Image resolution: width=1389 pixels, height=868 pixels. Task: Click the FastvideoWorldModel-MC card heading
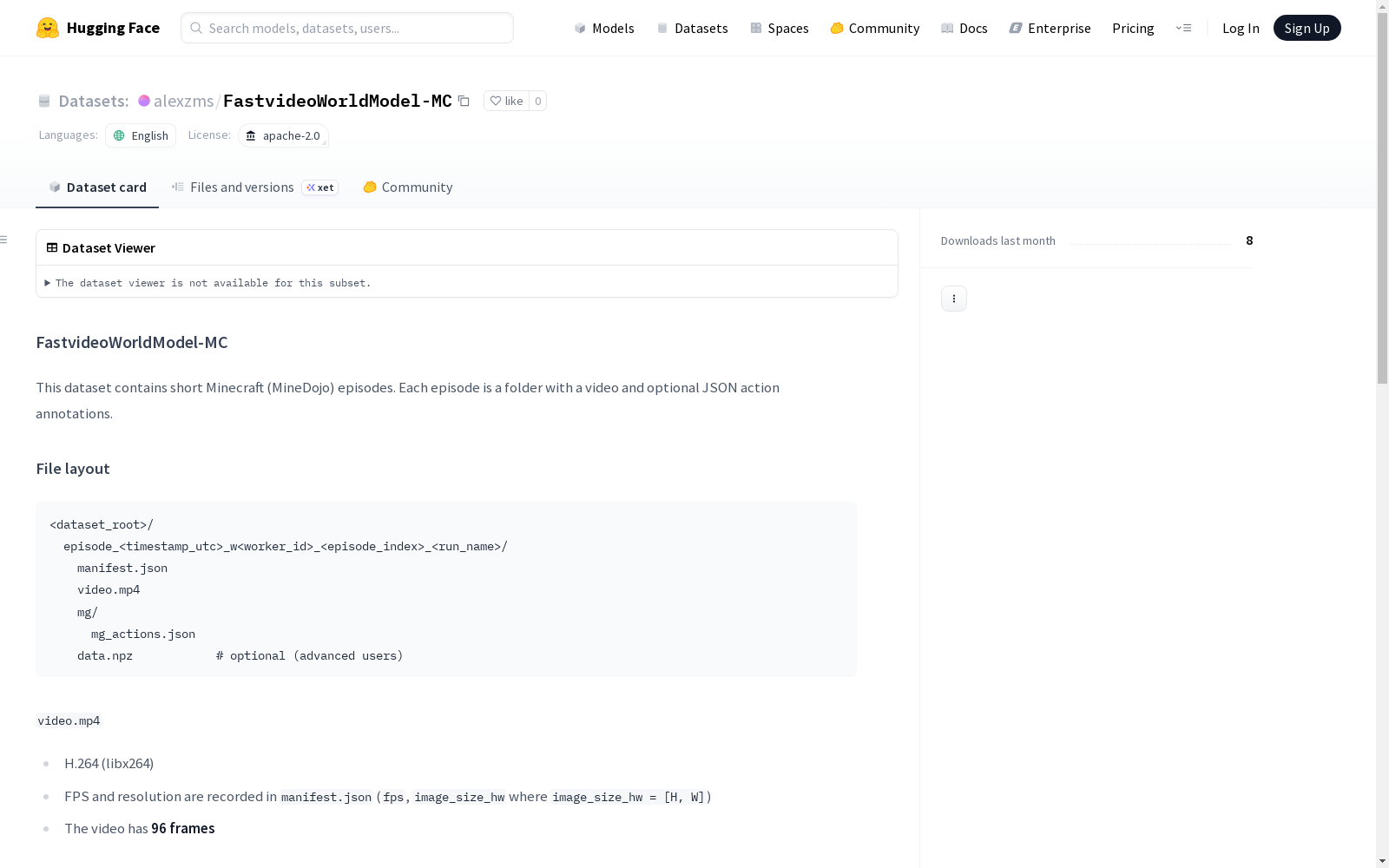[x=132, y=342]
